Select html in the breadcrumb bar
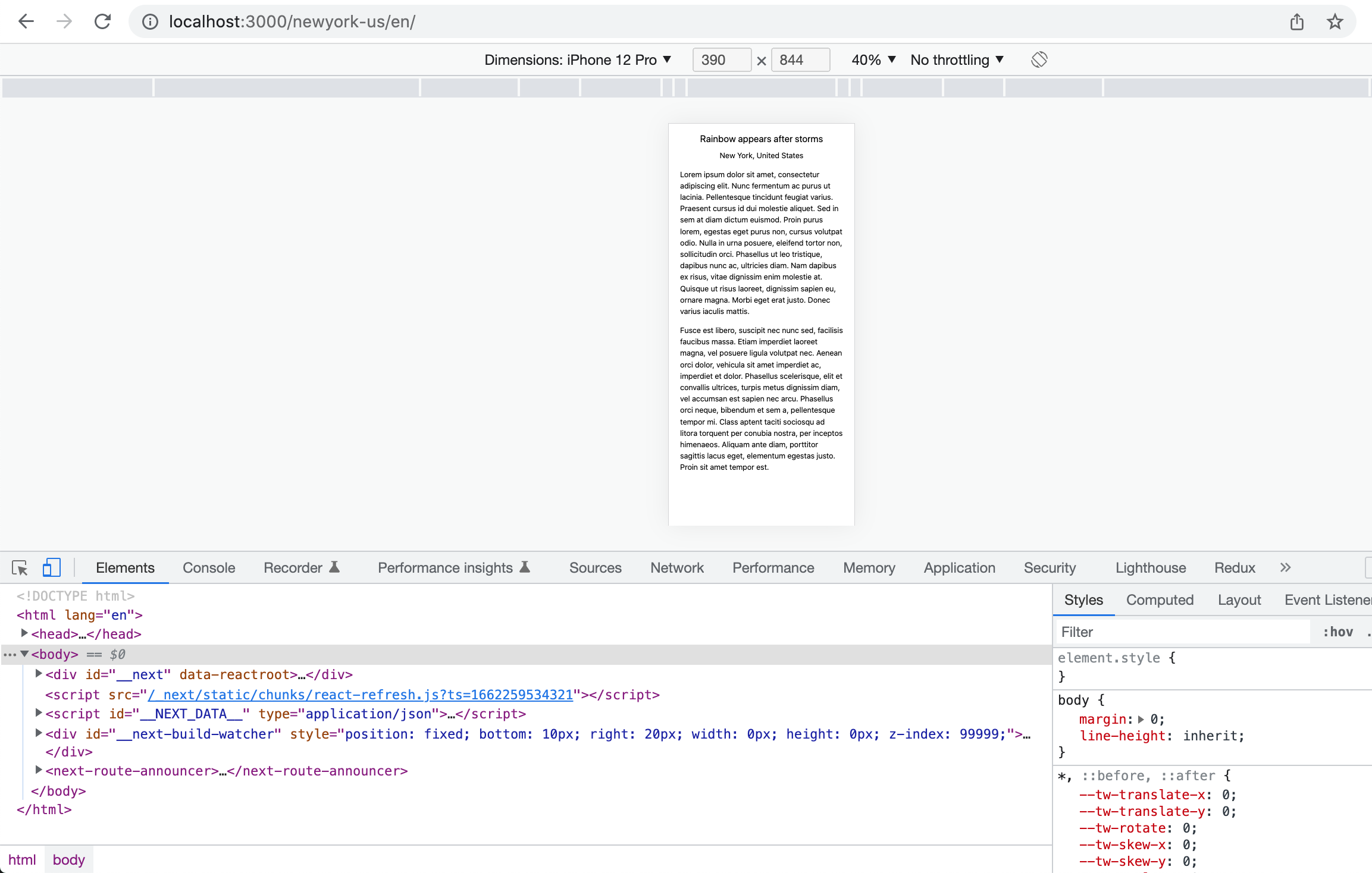The image size is (1372, 873). (x=22, y=860)
